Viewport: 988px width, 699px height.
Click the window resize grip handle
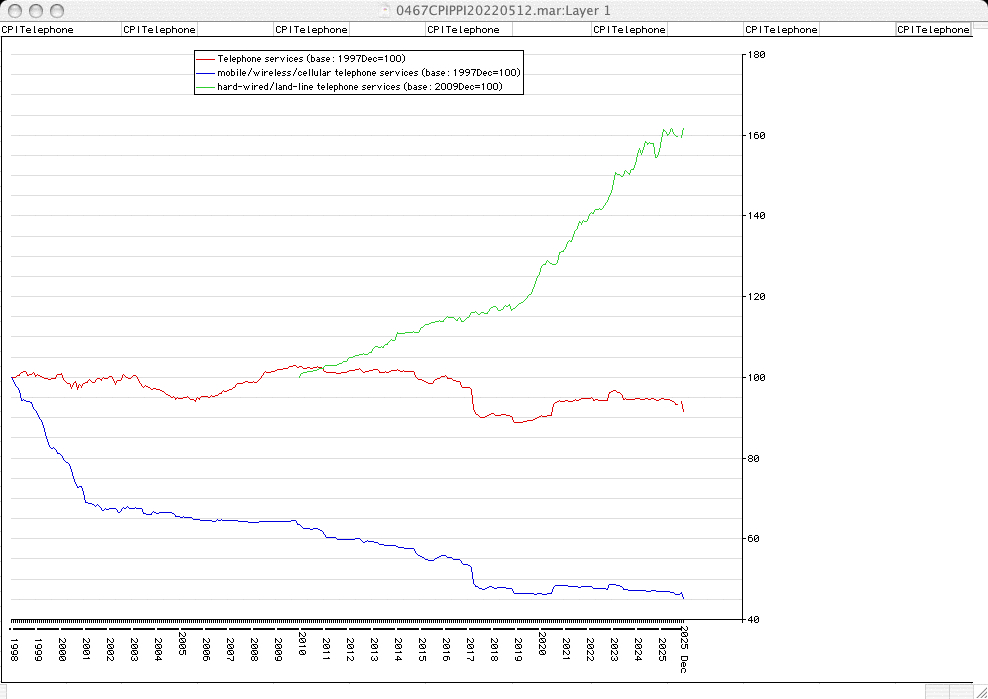pyautogui.click(x=979, y=690)
